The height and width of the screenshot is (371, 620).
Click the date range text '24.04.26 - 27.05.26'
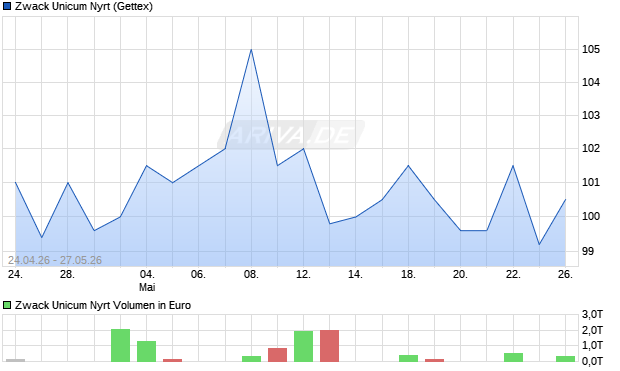pos(55,260)
